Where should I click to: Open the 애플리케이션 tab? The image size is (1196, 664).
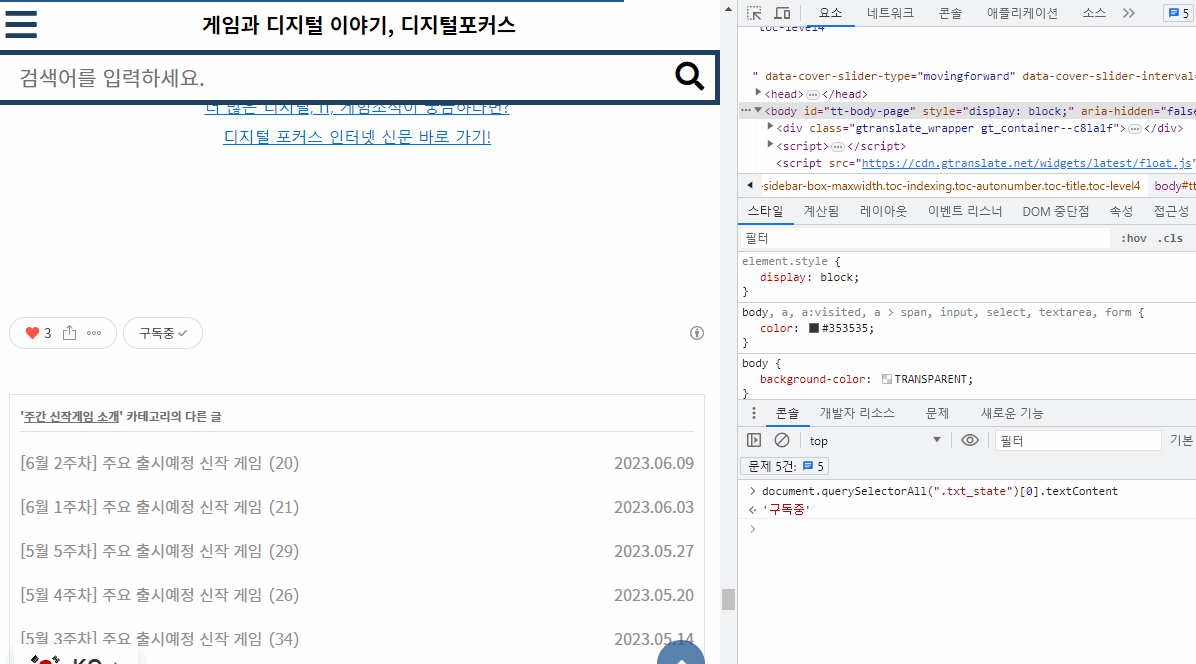(1022, 13)
